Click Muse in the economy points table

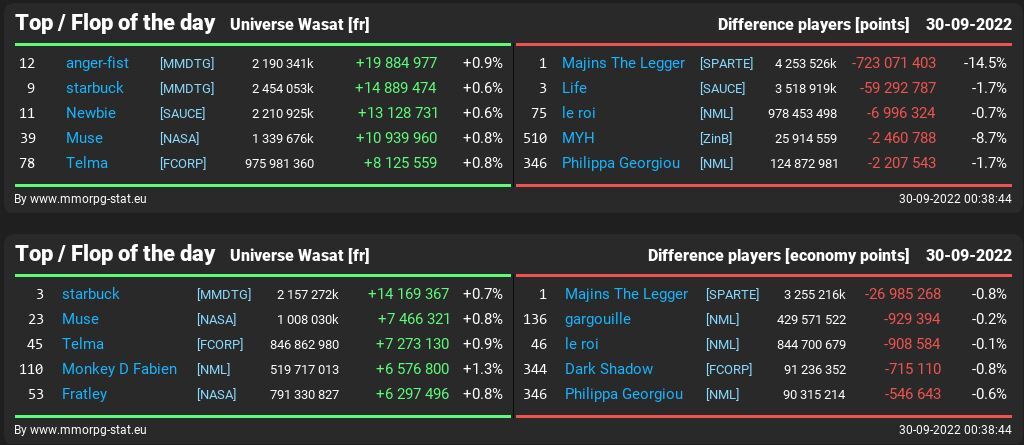click(80, 319)
